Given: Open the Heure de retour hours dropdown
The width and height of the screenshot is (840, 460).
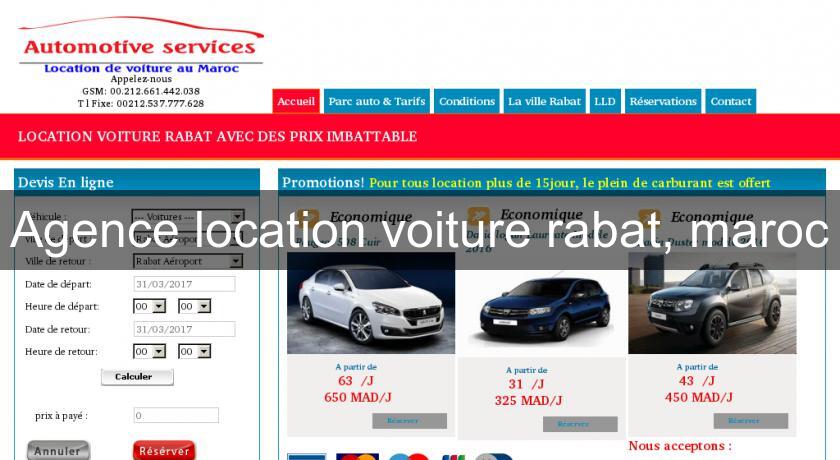Looking at the screenshot, I should pos(149,351).
